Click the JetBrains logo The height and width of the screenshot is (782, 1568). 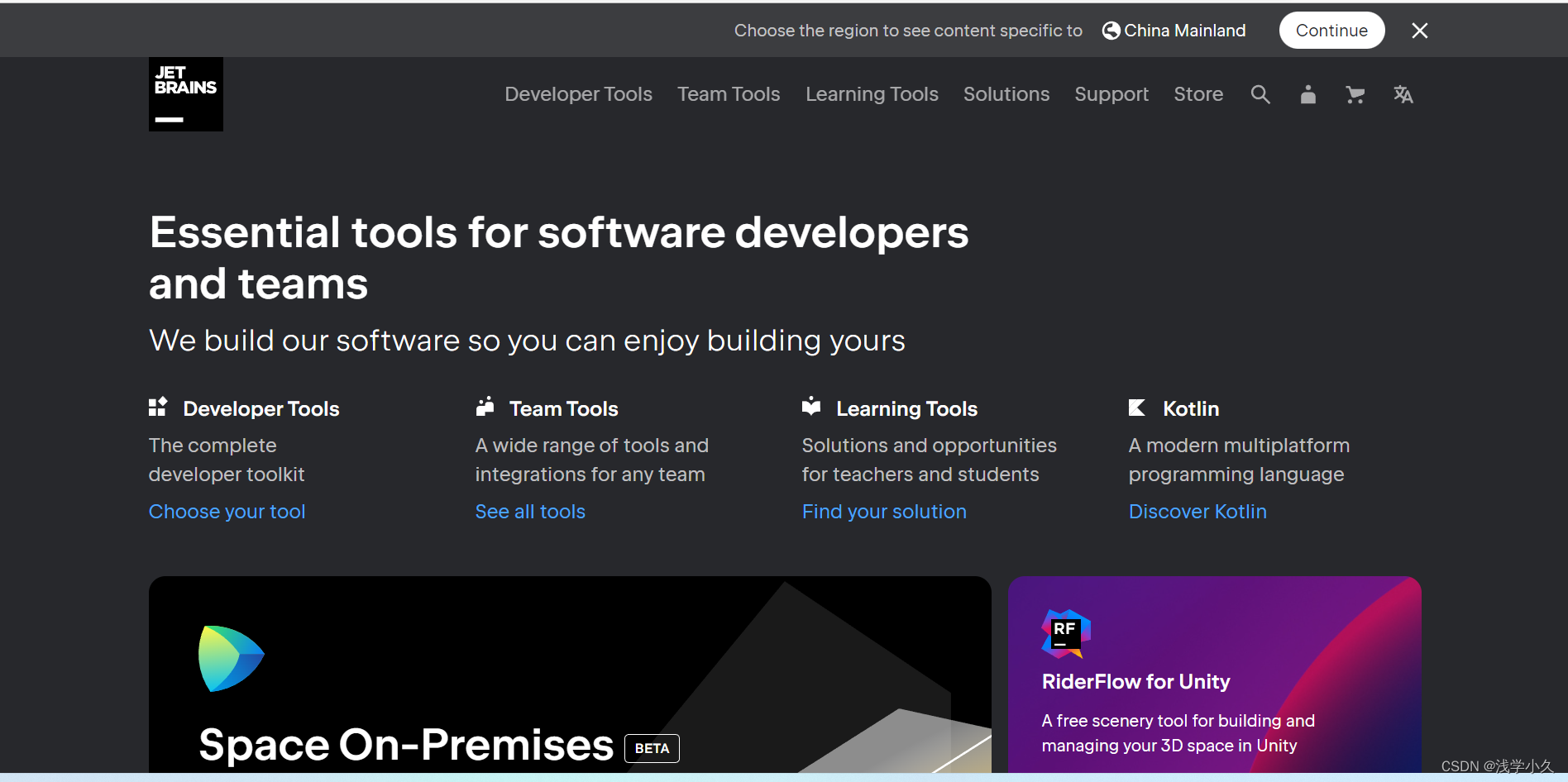186,94
